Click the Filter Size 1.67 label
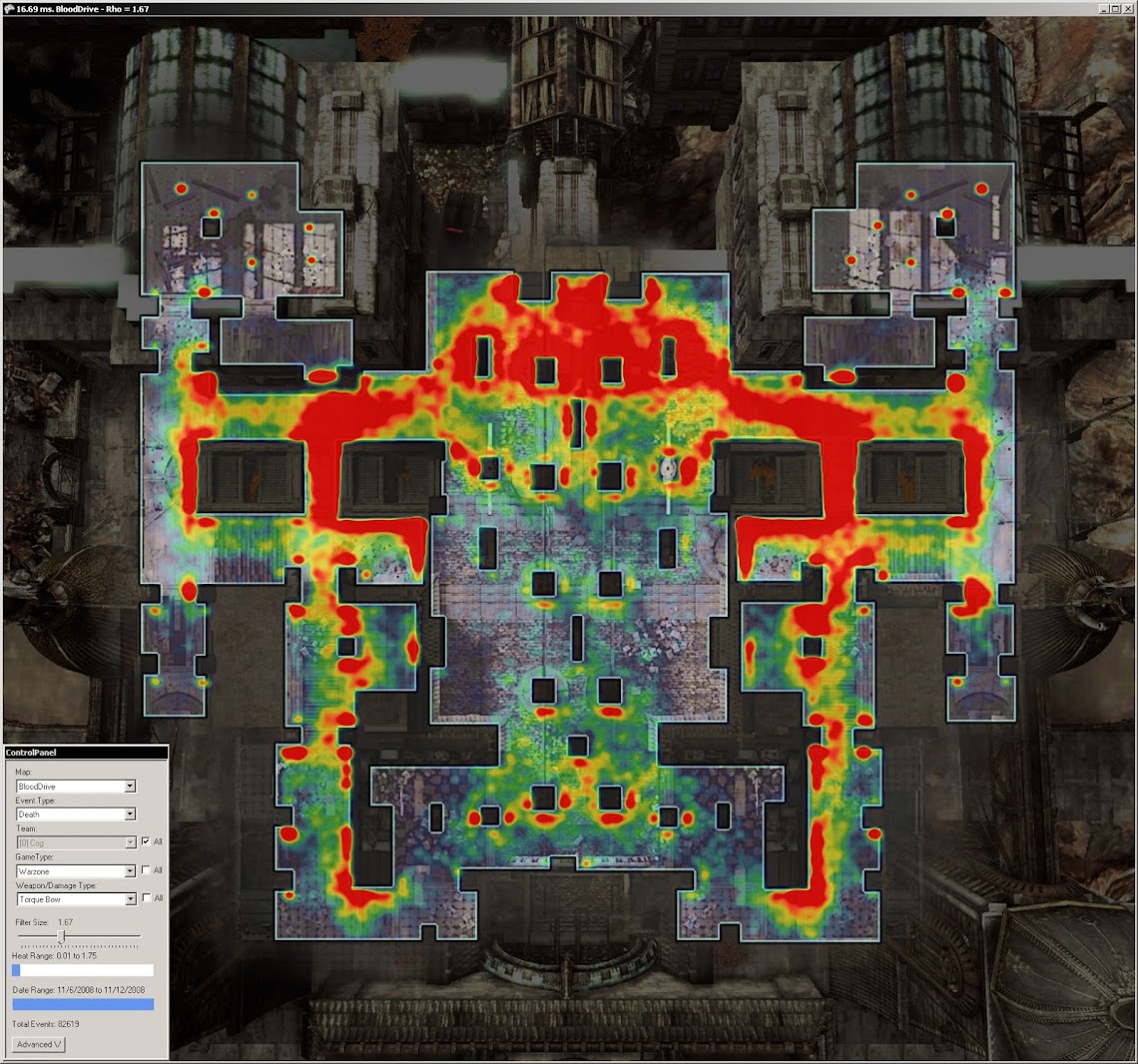 point(44,922)
